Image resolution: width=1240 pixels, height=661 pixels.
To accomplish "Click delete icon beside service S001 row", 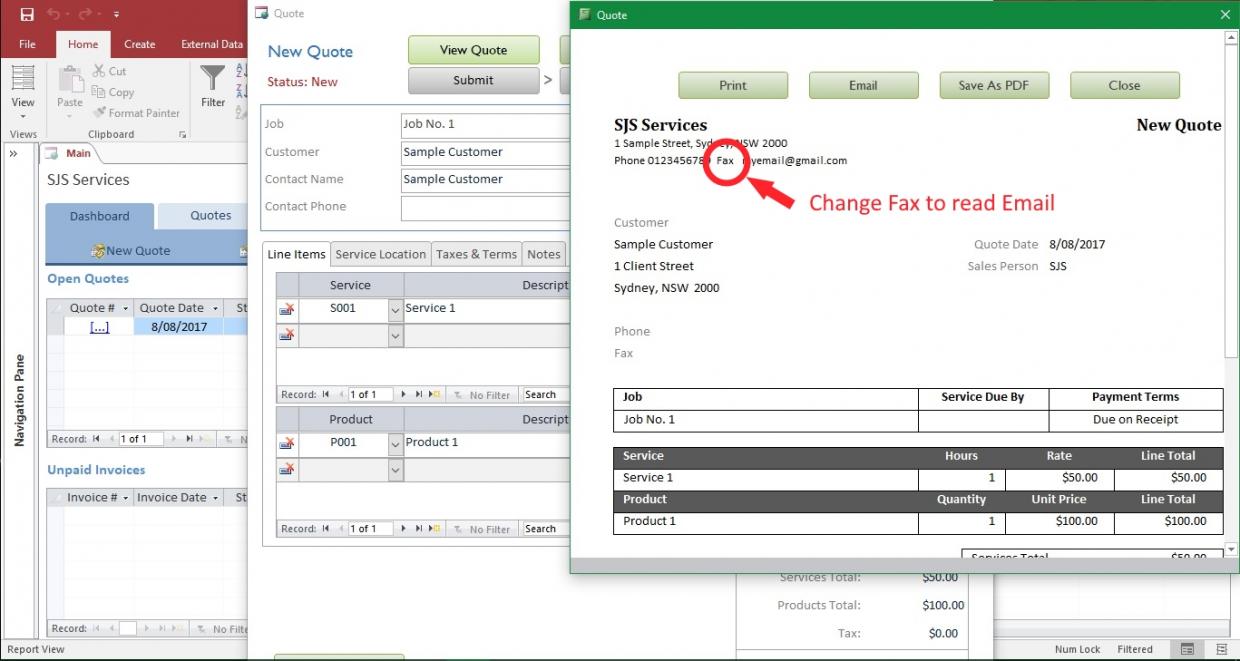I will 287,309.
